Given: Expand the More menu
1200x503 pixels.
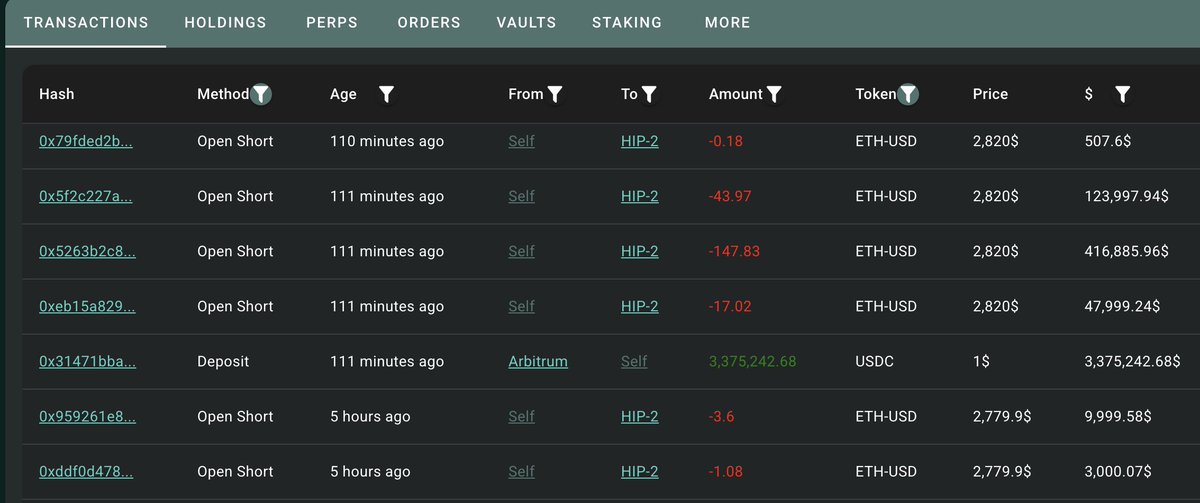Looking at the screenshot, I should 727,22.
